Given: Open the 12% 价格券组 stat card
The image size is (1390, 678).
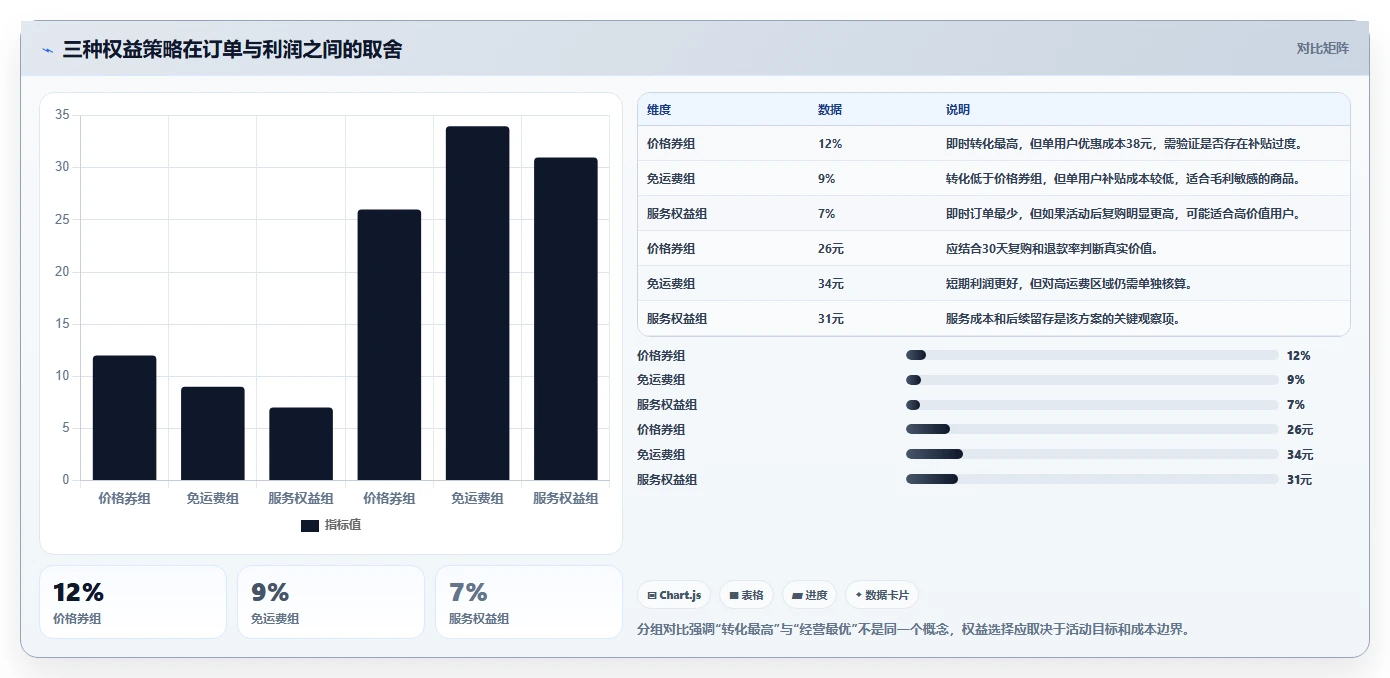Looking at the screenshot, I should pyautogui.click(x=133, y=602).
